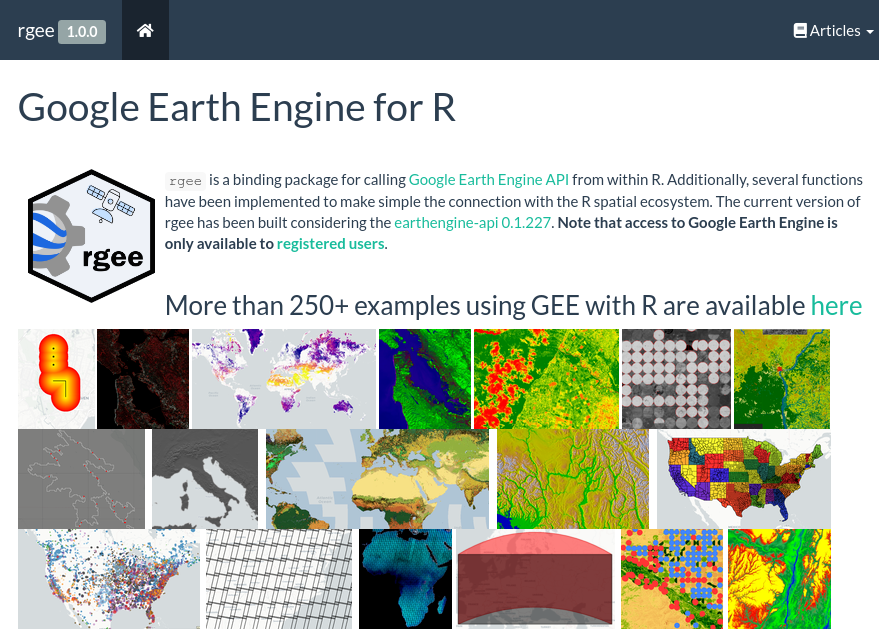The width and height of the screenshot is (879, 639).
Task: Click the 'Google Earth Engine for R' heading
Action: [x=237, y=108]
